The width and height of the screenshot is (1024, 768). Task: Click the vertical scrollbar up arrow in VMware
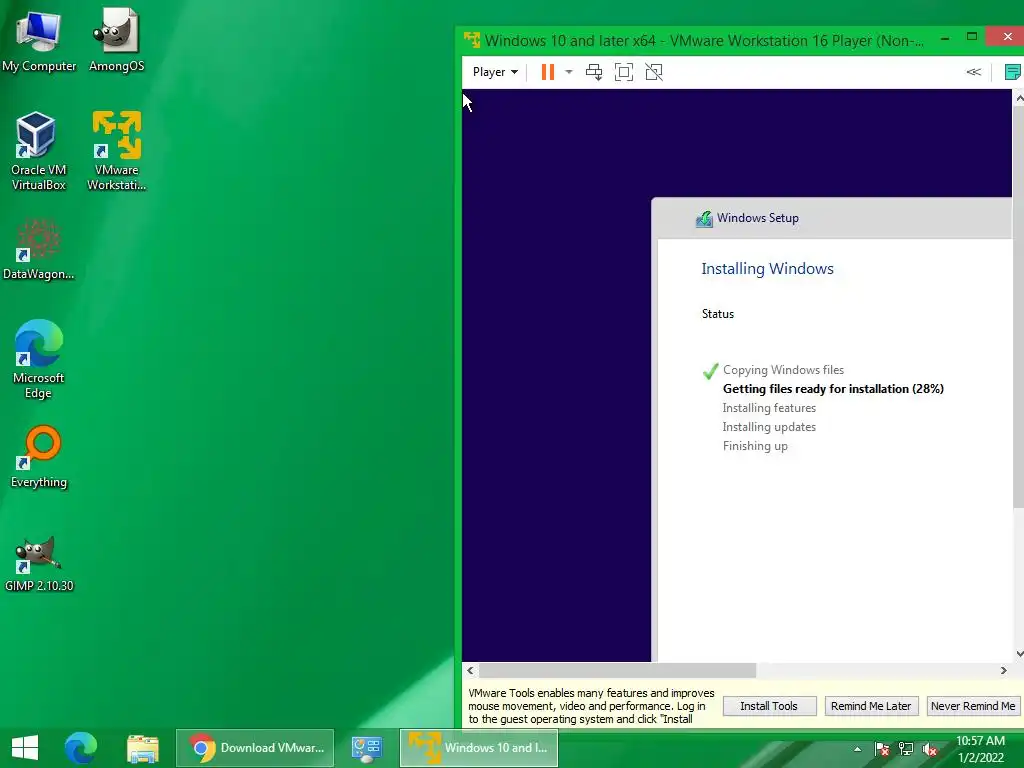point(1019,98)
